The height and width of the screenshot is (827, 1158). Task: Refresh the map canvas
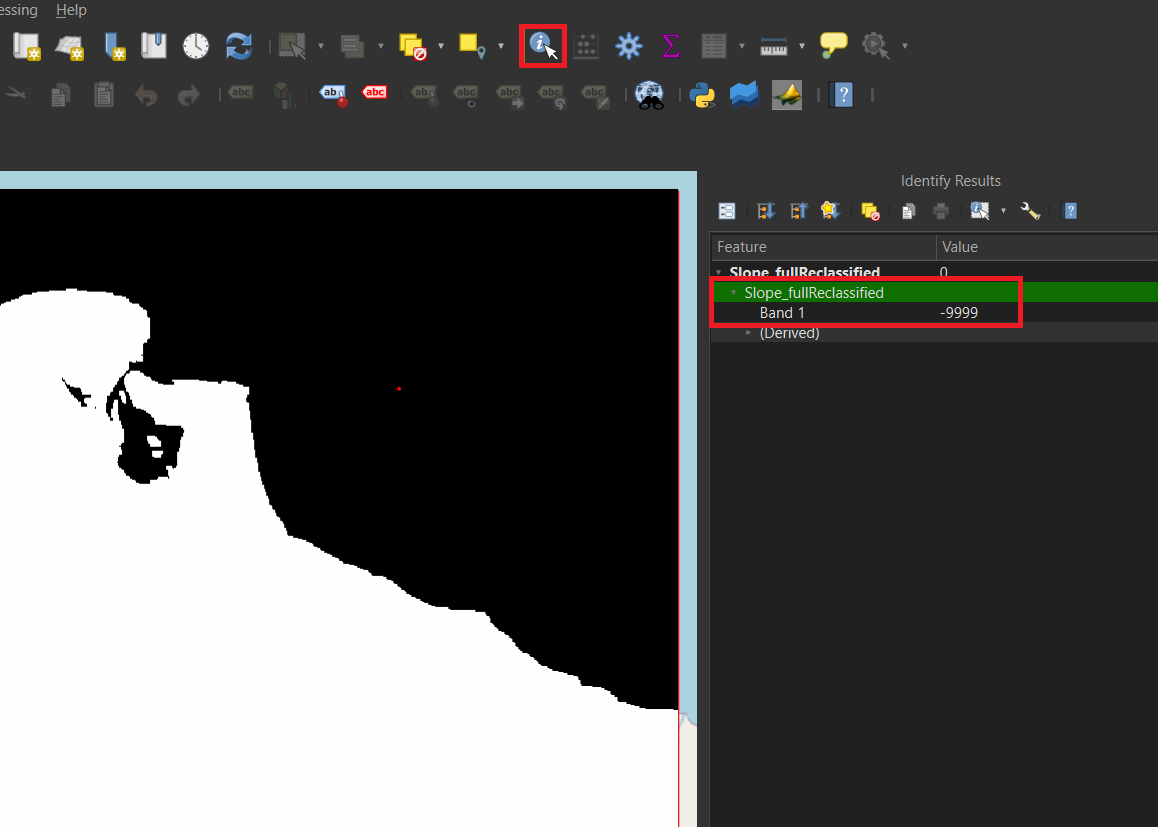pos(238,46)
